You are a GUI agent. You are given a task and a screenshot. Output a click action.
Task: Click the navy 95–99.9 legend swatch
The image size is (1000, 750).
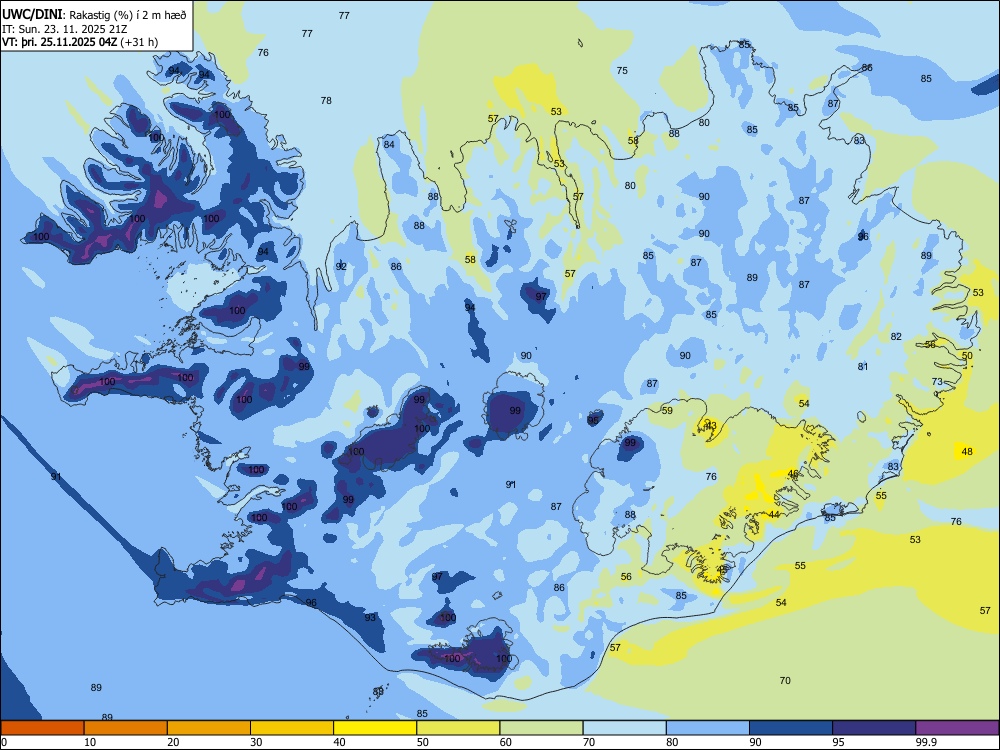[x=874, y=728]
